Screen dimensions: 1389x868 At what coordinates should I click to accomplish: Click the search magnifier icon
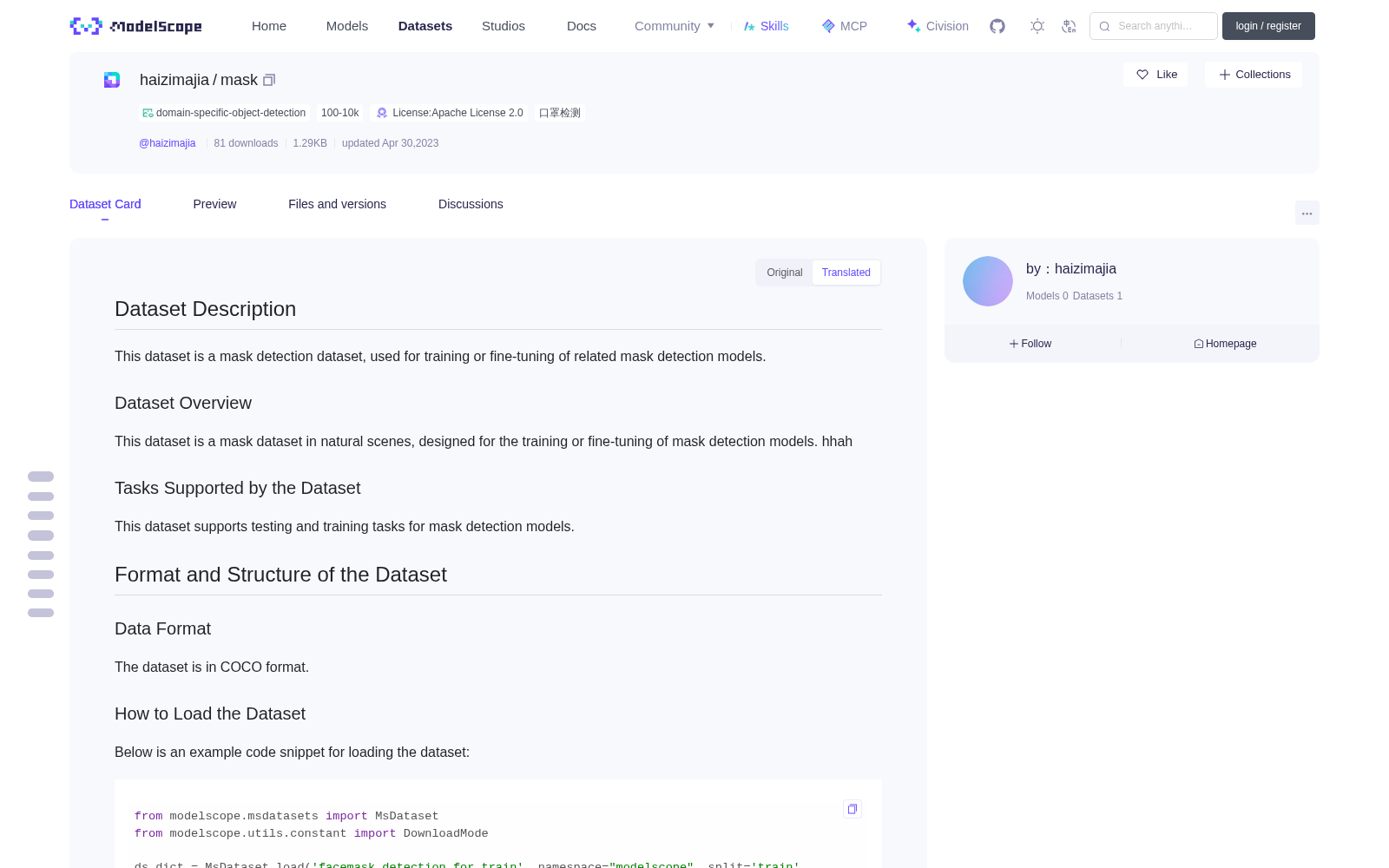coord(1104,26)
